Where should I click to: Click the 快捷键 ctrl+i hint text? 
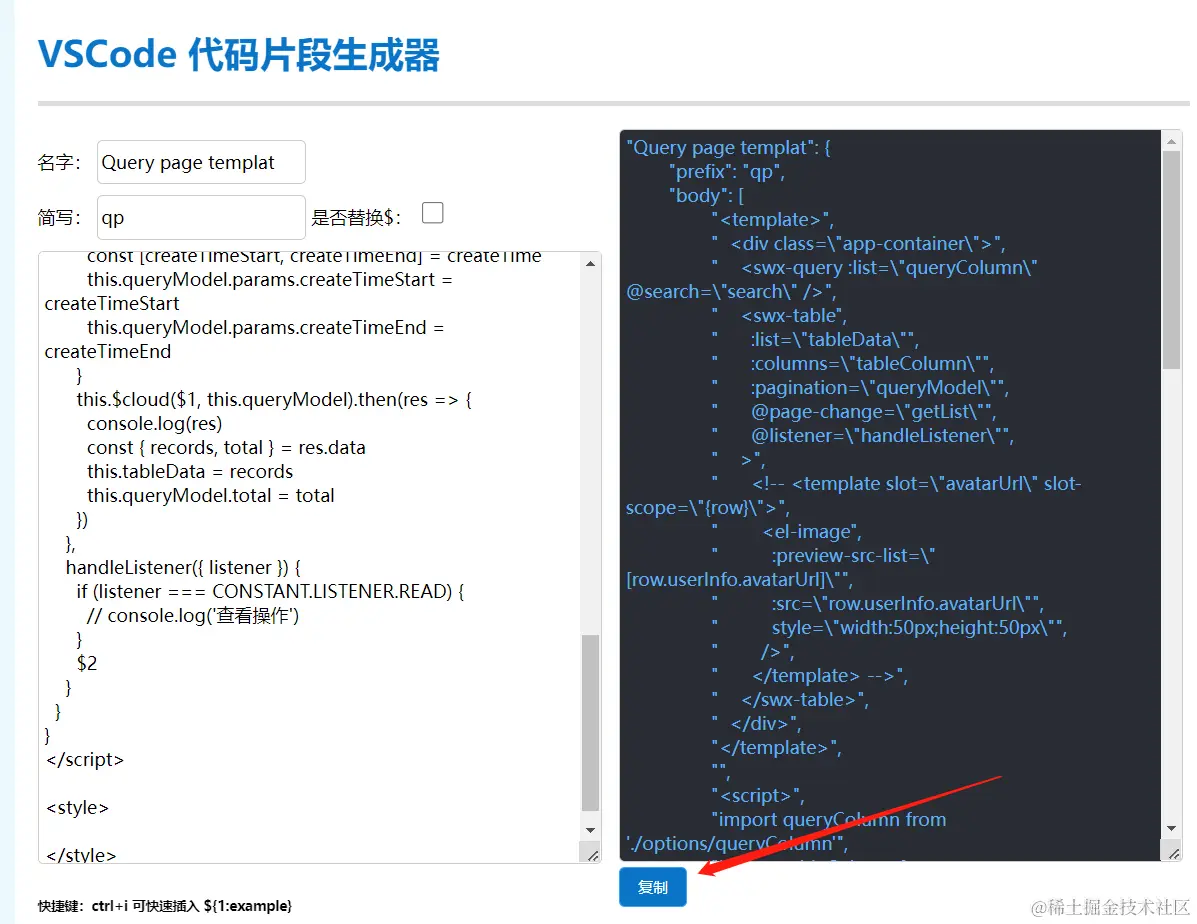tap(165, 906)
